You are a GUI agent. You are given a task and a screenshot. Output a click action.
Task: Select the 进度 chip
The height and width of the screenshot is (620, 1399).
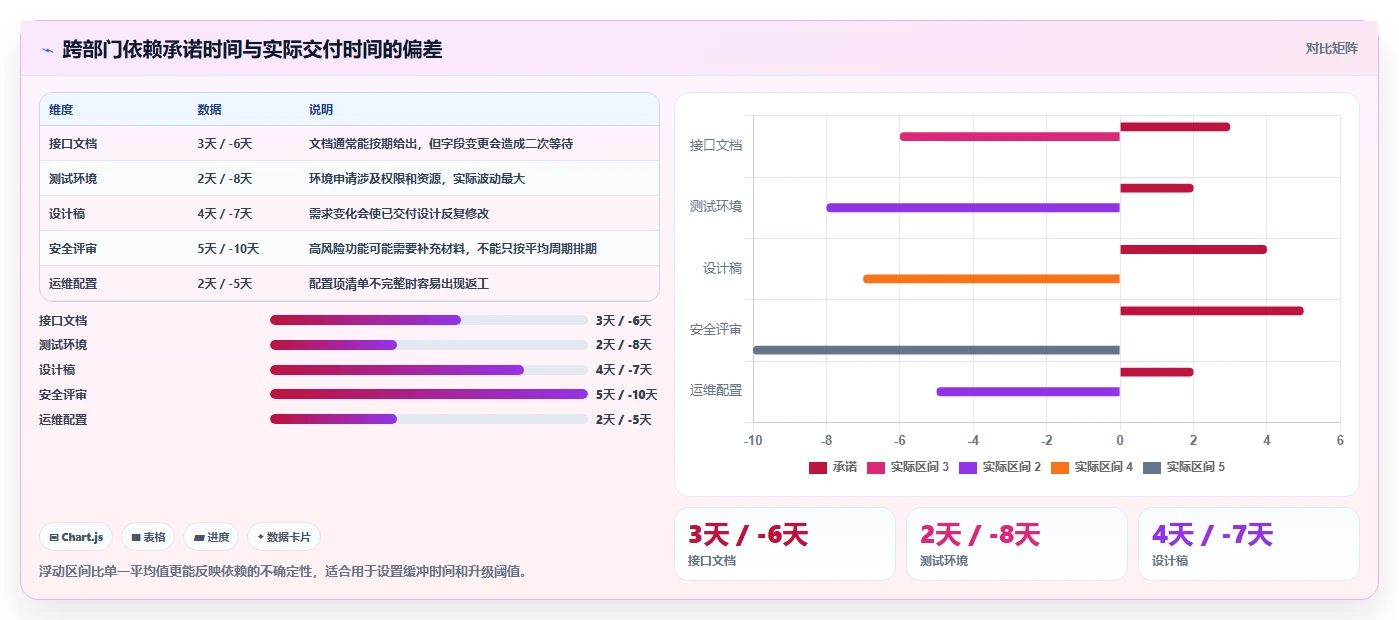click(x=211, y=537)
